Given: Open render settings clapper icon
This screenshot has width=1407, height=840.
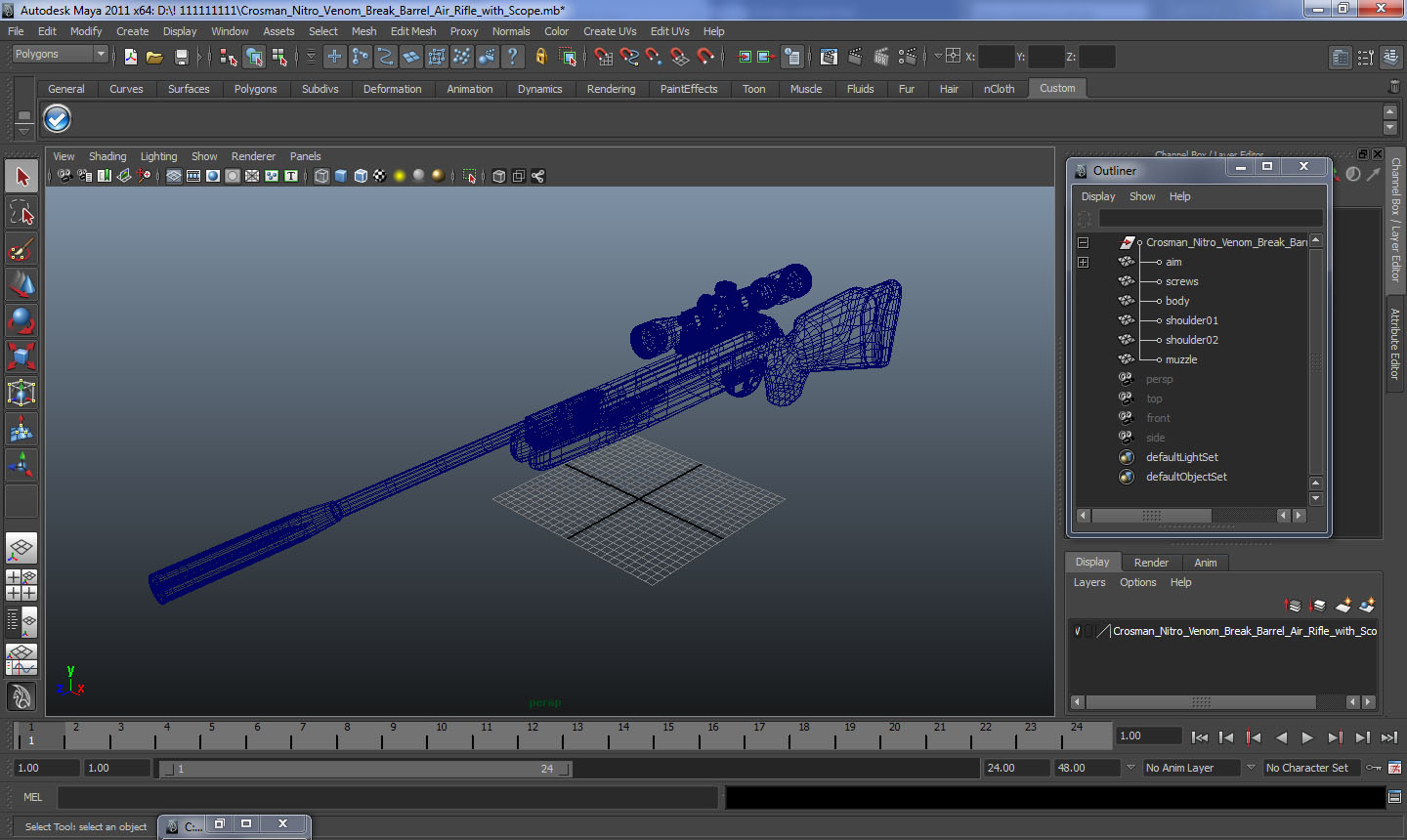Looking at the screenshot, I should tap(907, 57).
